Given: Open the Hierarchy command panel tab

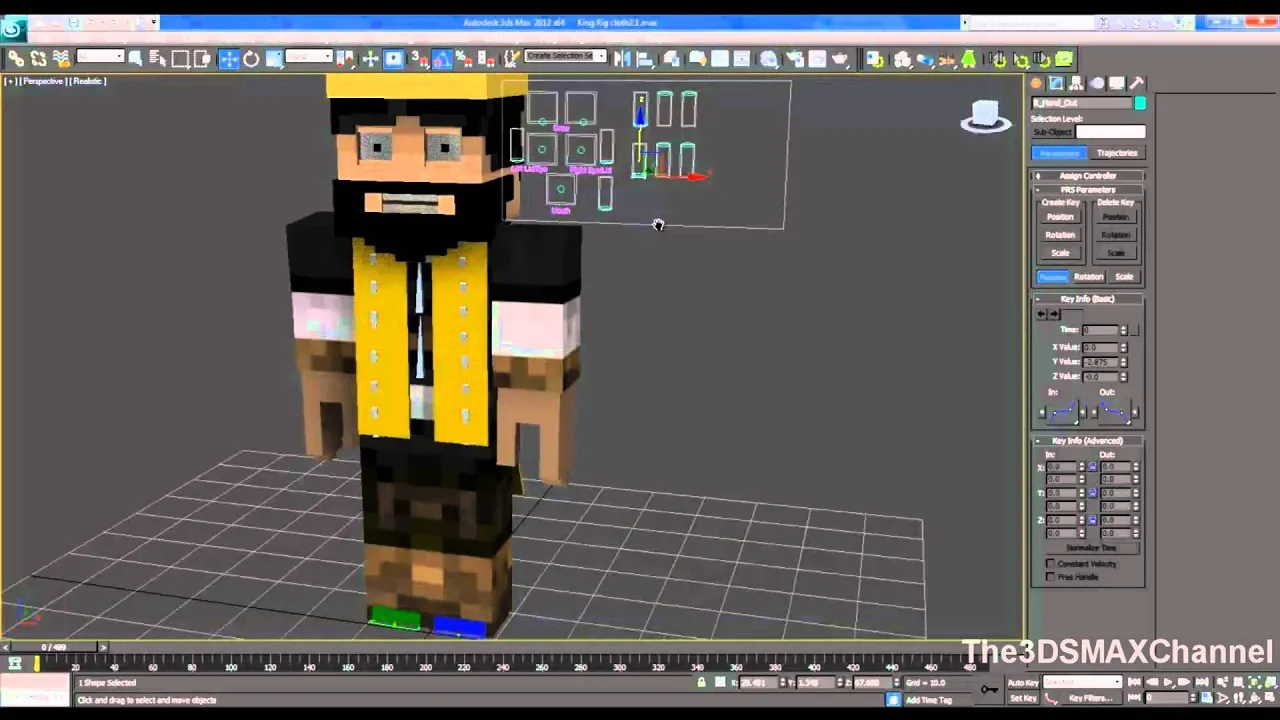Looking at the screenshot, I should pyautogui.click(x=1076, y=83).
